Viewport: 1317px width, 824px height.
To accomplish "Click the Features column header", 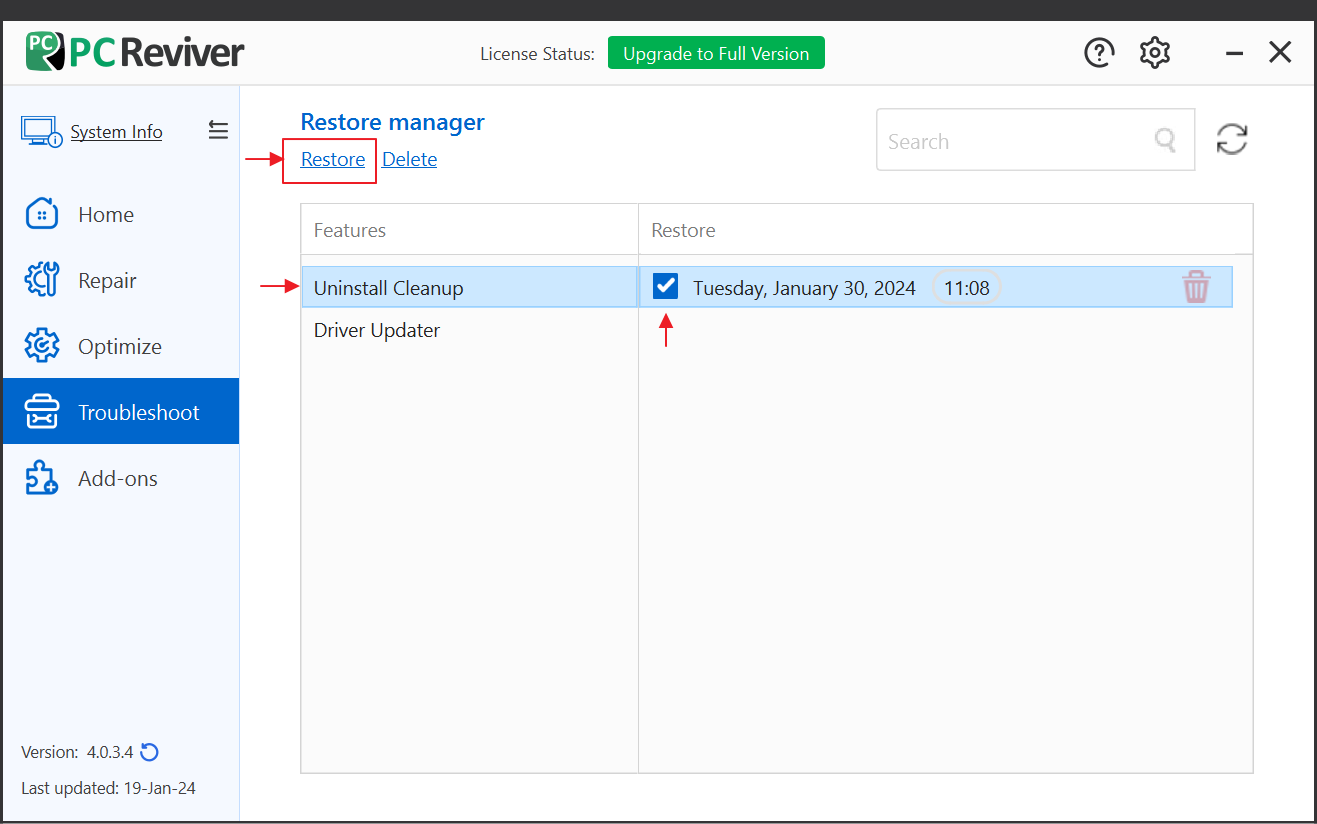I will 350,230.
